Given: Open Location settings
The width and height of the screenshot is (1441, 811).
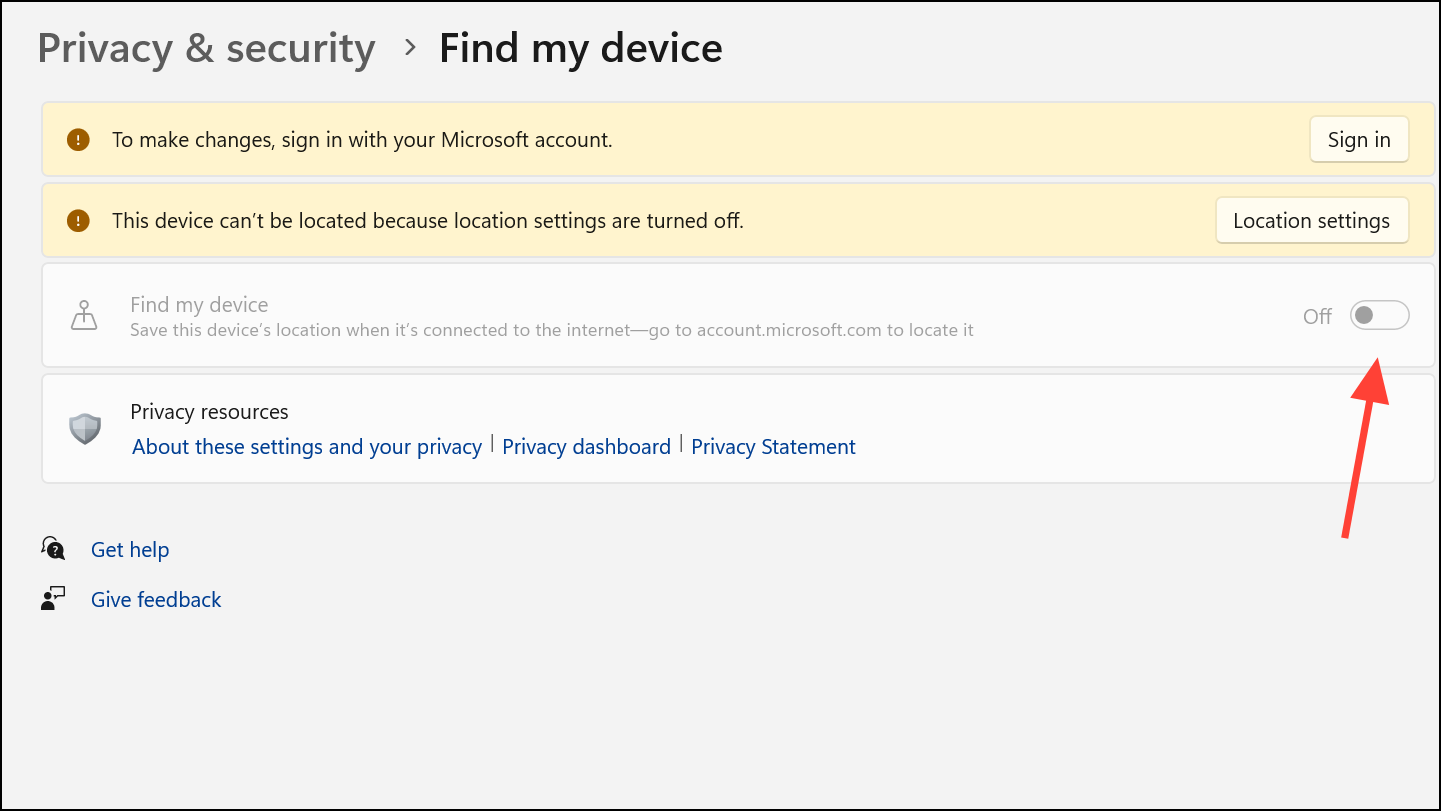Looking at the screenshot, I should pos(1311,221).
